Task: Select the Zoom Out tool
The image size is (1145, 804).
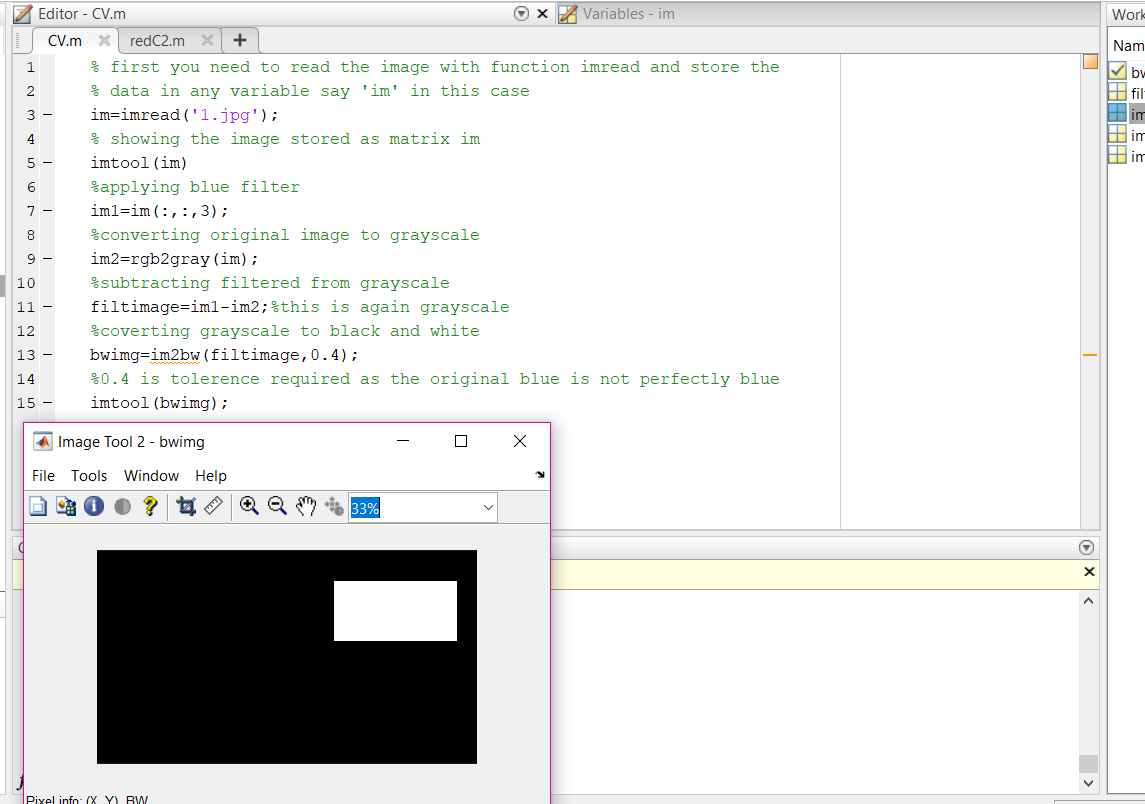Action: point(276,507)
